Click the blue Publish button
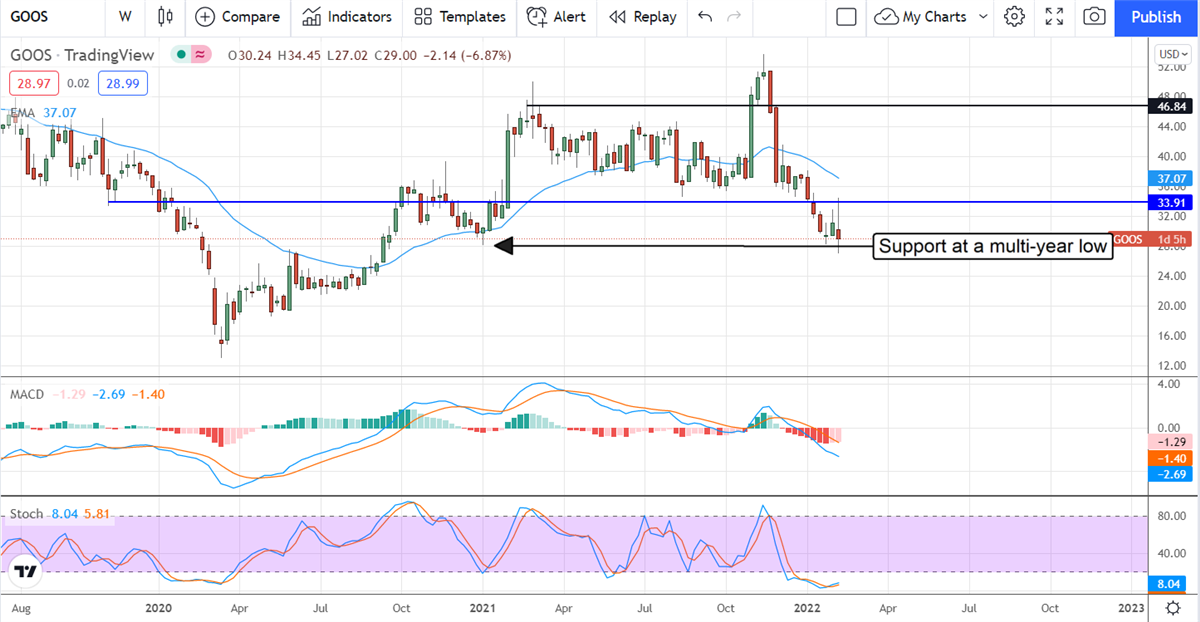Screen dimensions: 1200x622 coord(1156,17)
